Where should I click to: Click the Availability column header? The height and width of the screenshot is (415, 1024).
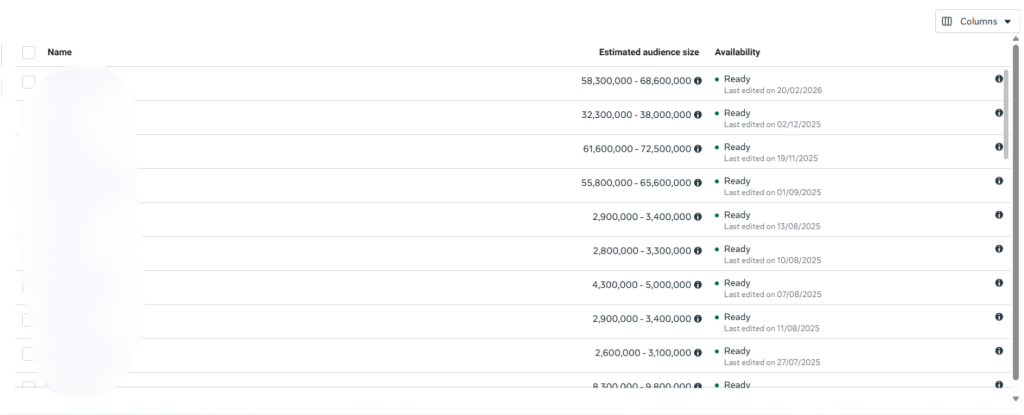click(x=736, y=52)
